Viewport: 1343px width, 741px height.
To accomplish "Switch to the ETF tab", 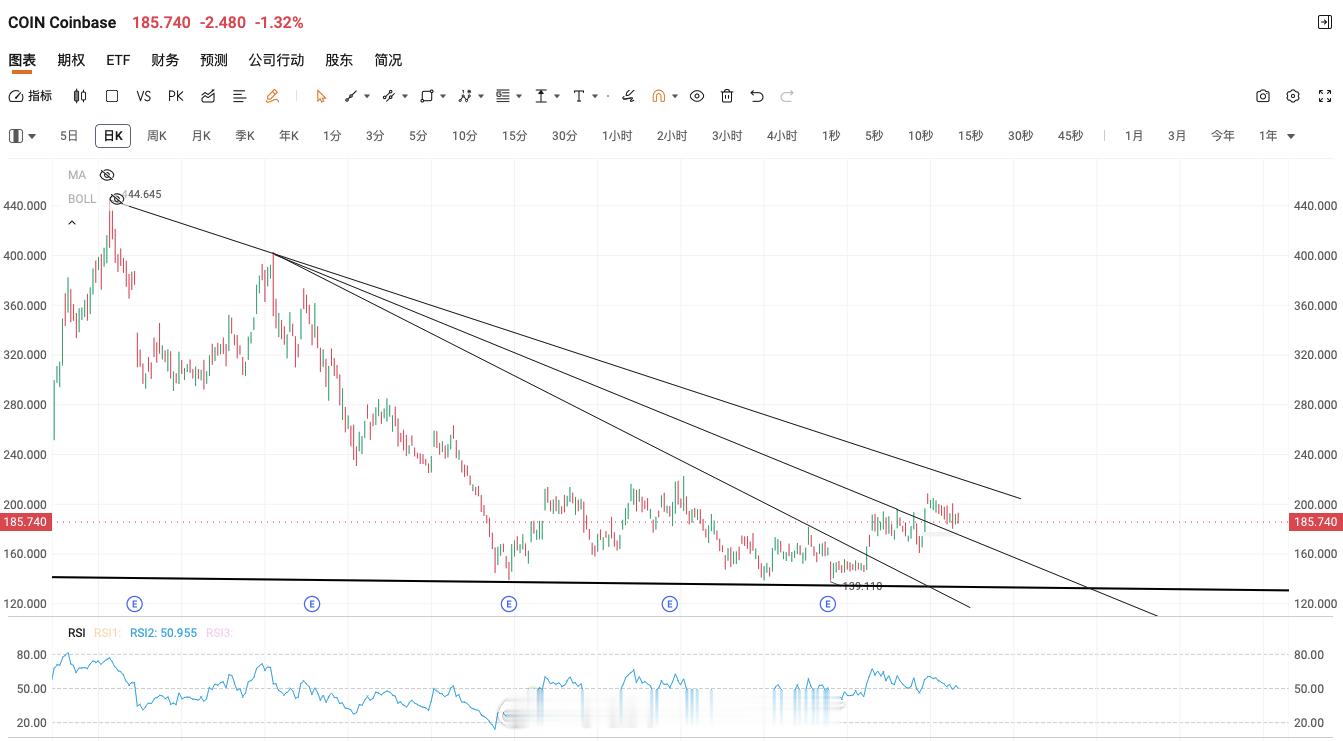I will [118, 60].
